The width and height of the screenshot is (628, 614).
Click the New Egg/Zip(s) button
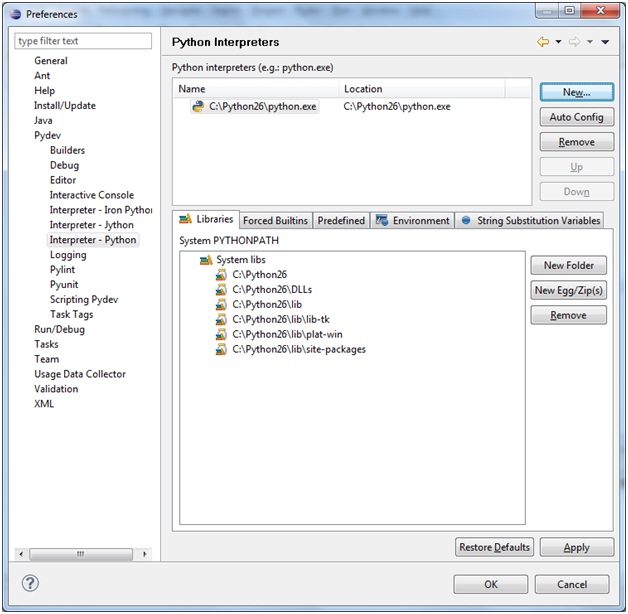pos(568,291)
